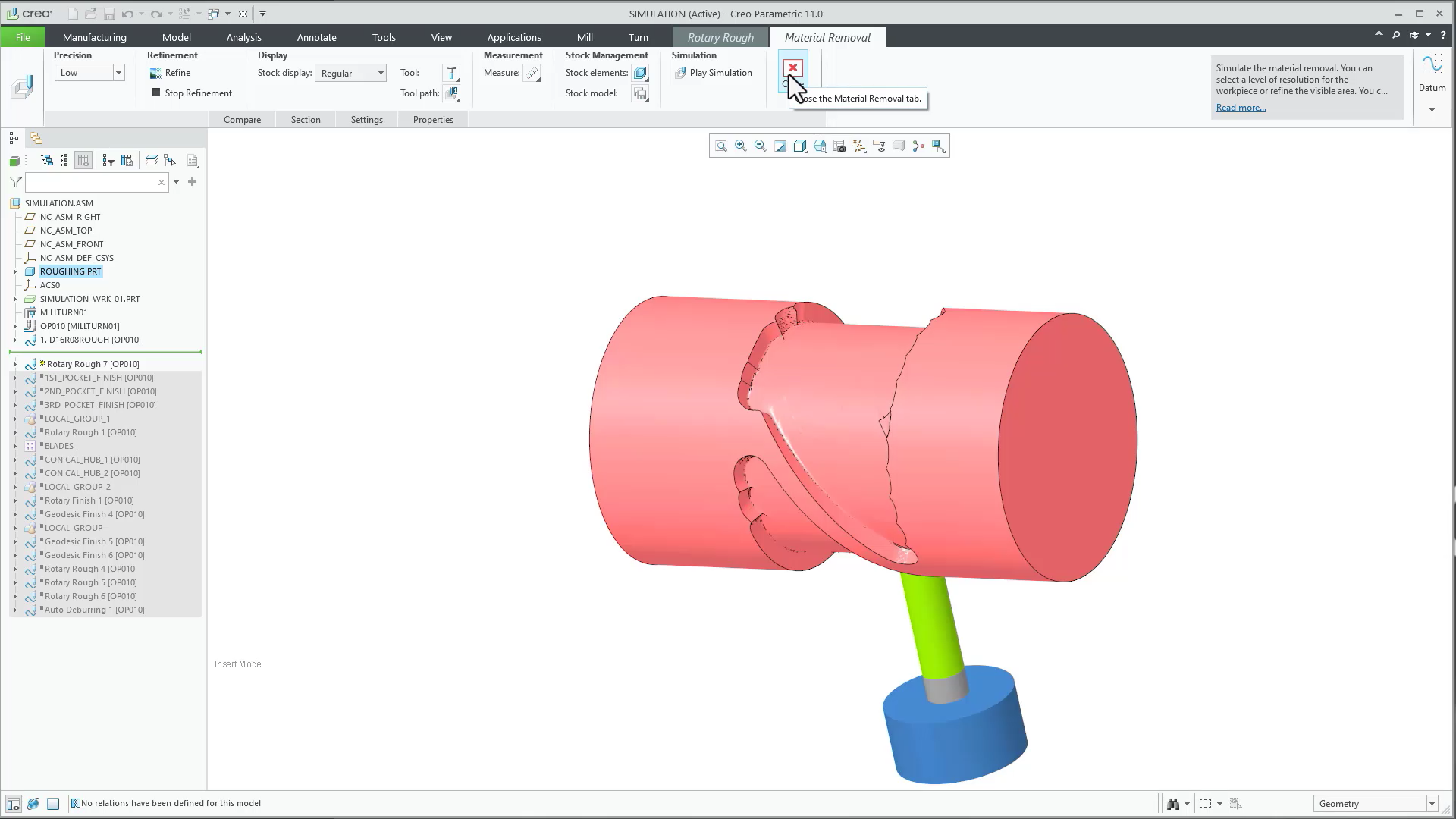Click the Refit view icon
This screenshot has width=1456, height=819.
click(720, 146)
